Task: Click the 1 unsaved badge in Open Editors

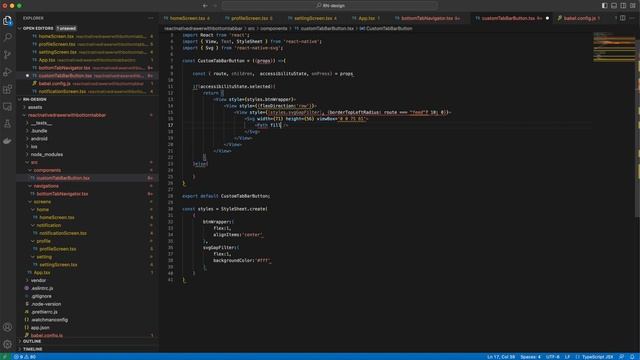Action: [x=66, y=28]
